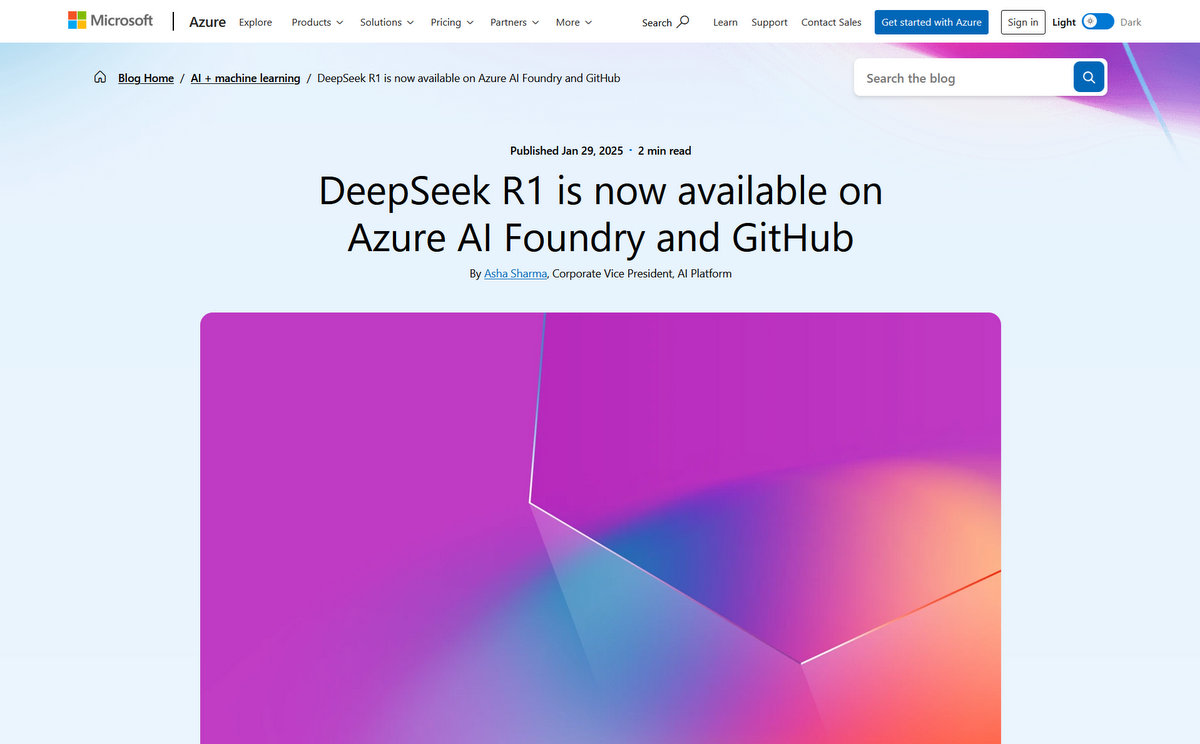Click Contact Sales
Viewport: 1200px width, 744px height.
(831, 22)
